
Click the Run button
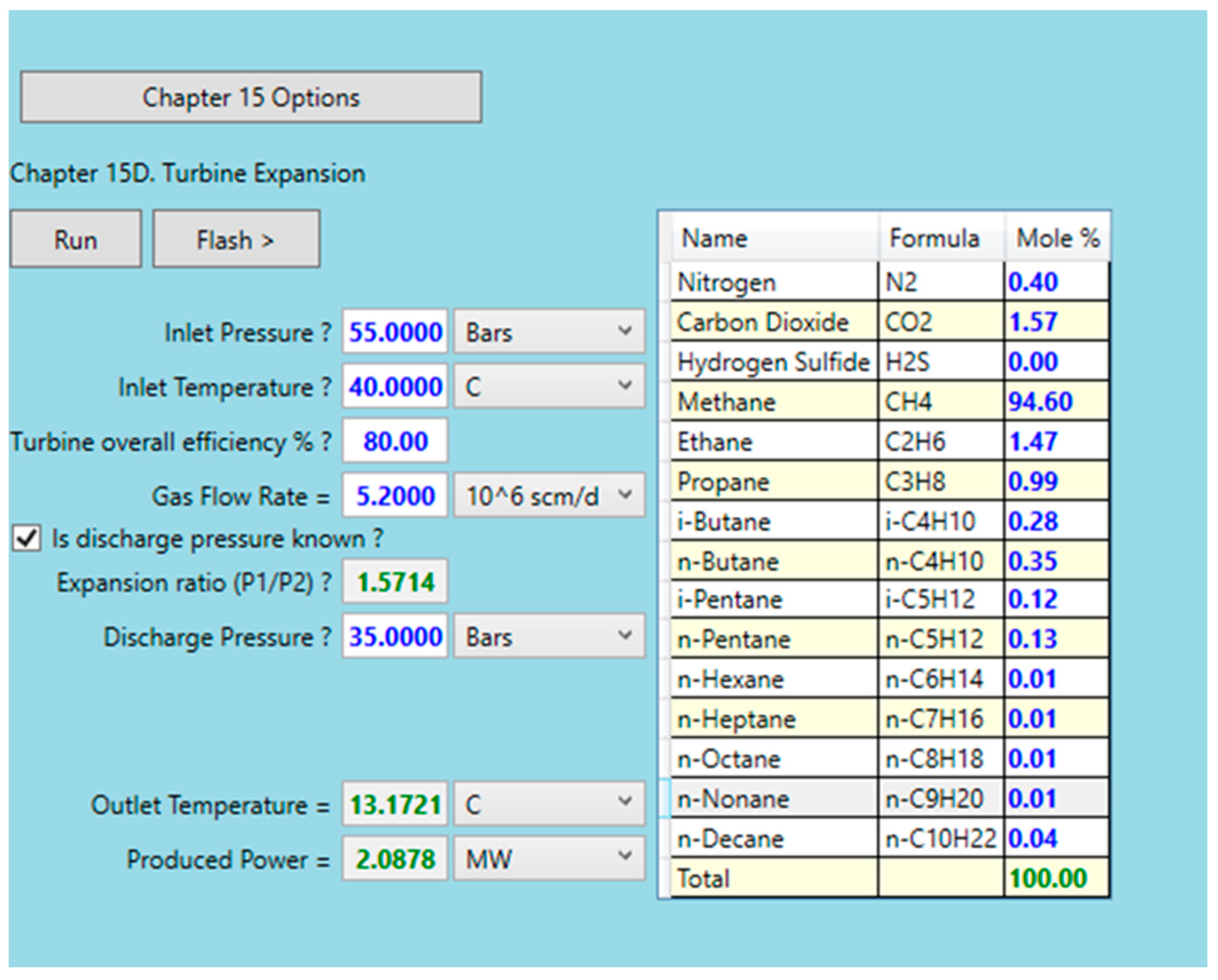pos(76,239)
